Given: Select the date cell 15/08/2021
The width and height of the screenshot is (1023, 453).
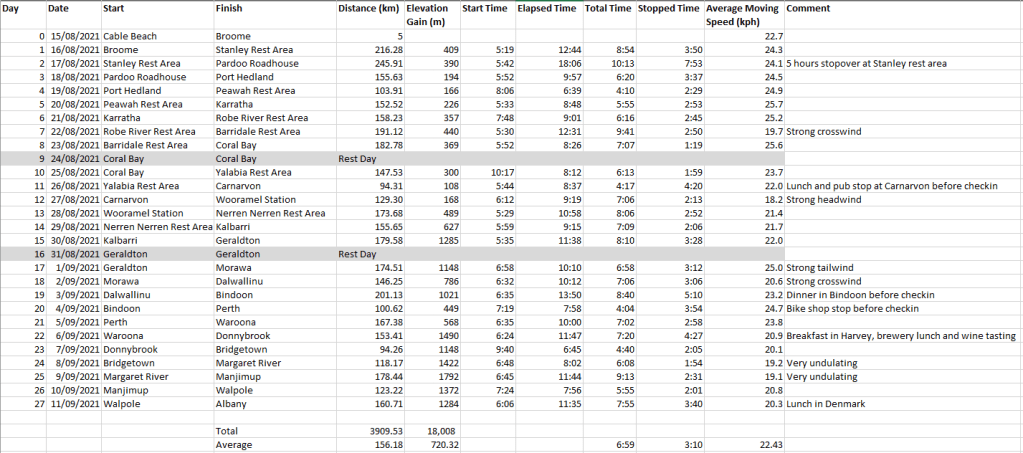Looking at the screenshot, I should 72,36.
